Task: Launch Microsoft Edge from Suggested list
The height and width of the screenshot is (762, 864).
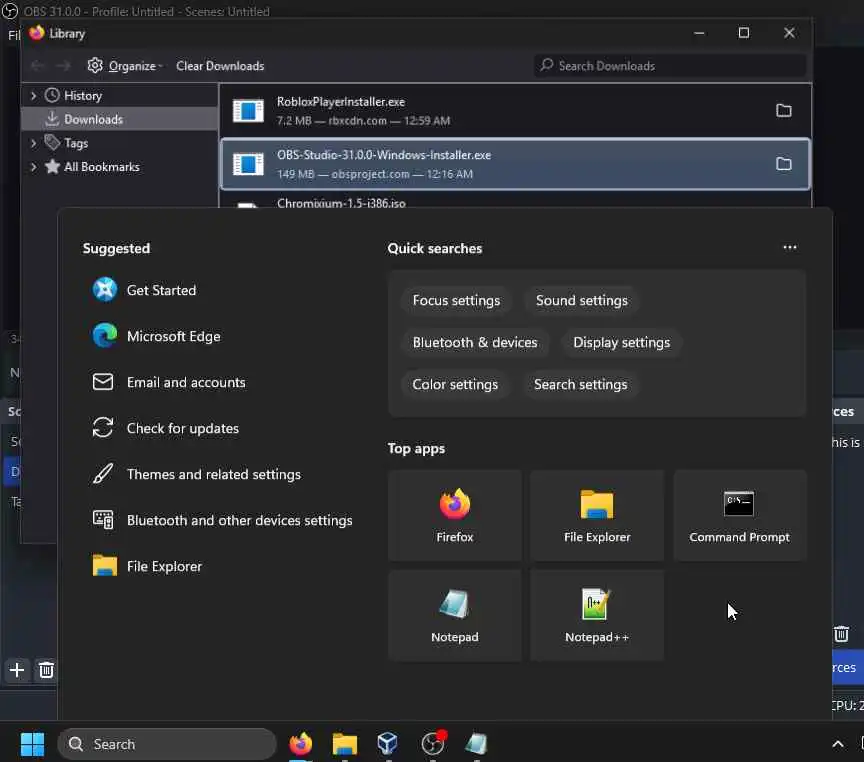Action: [157, 336]
